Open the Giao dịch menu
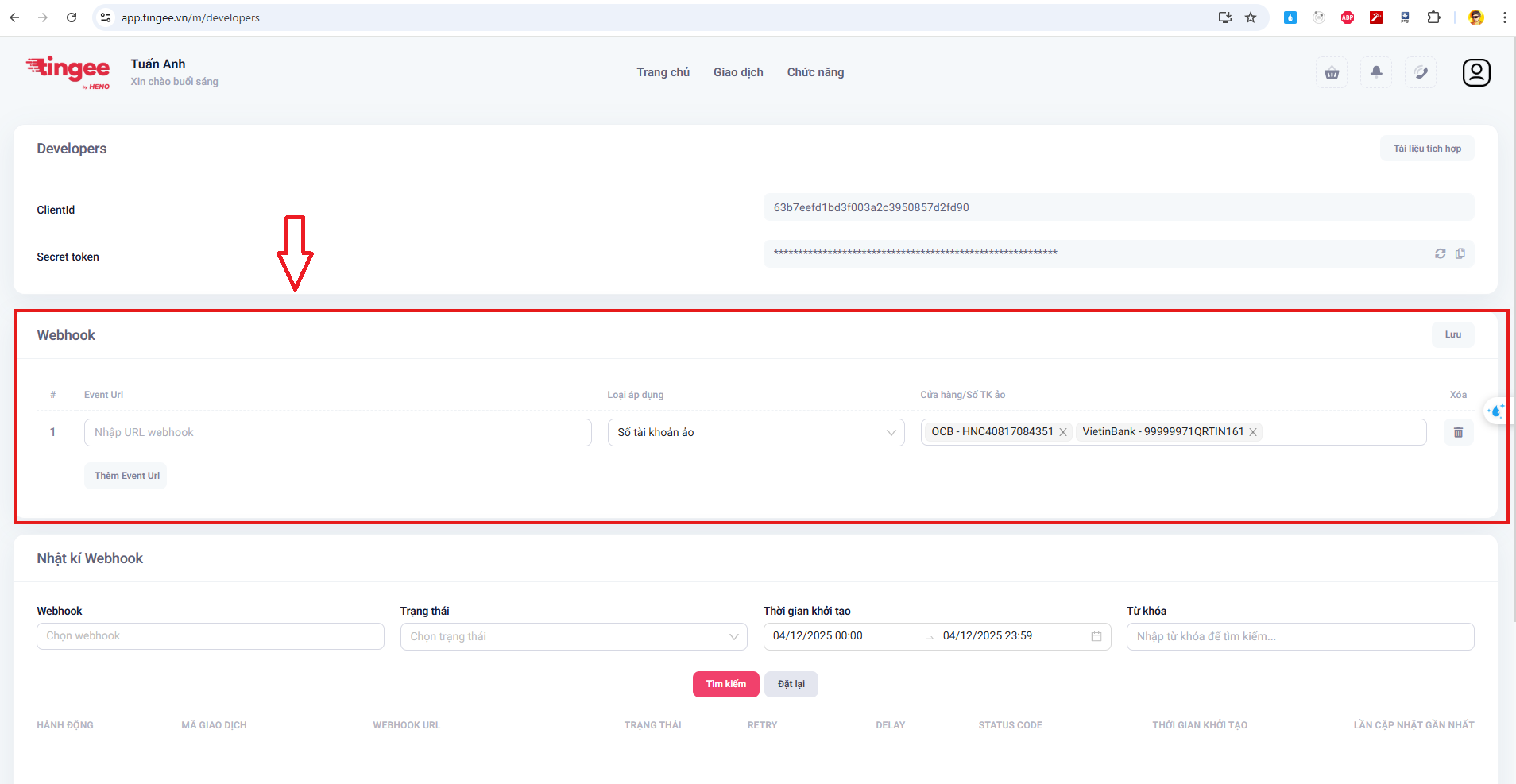Image resolution: width=1516 pixels, height=784 pixels. (737, 72)
